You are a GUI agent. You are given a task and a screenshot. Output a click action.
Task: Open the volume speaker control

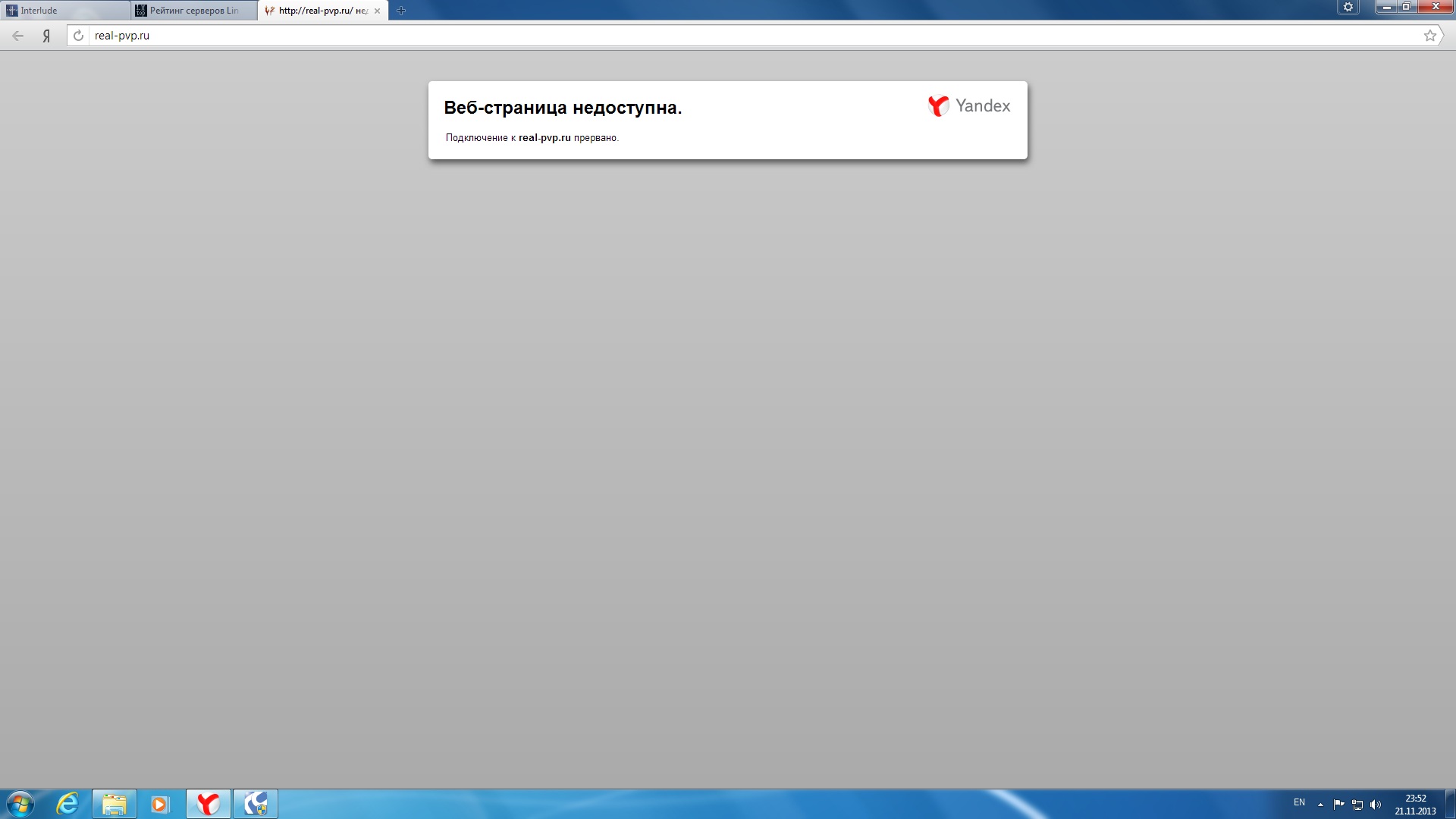[x=1376, y=804]
